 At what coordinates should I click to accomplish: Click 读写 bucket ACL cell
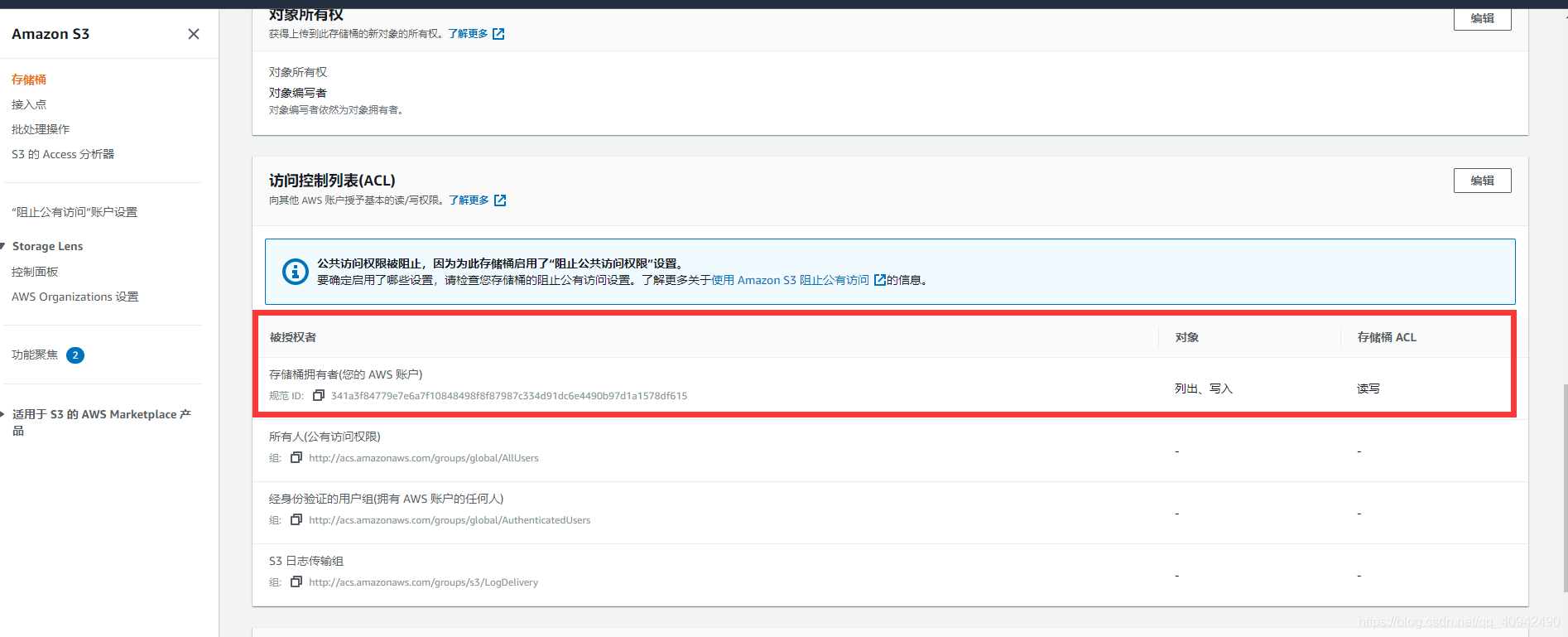tap(1368, 388)
